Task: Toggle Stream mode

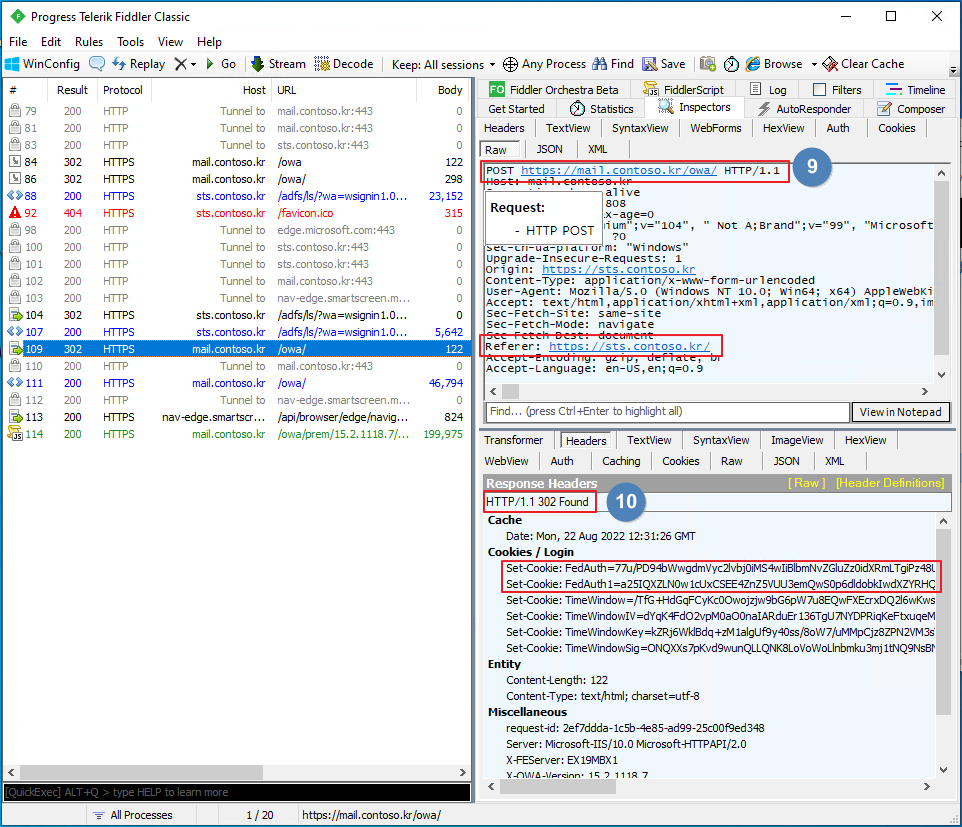Action: [278, 64]
